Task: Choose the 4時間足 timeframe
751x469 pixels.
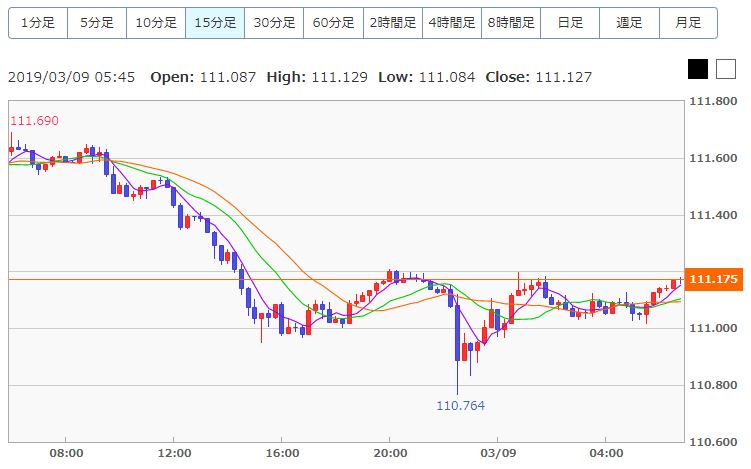Action: pyautogui.click(x=451, y=22)
